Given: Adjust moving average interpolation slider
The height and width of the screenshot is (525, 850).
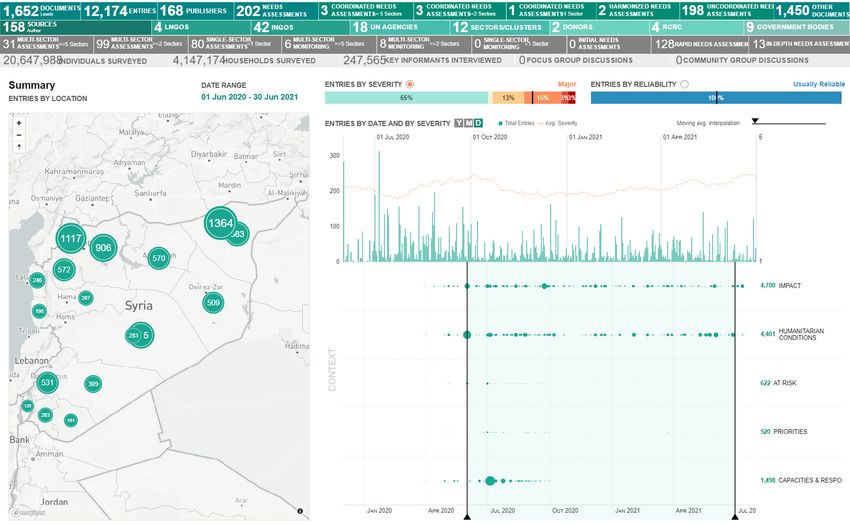Looking at the screenshot, I should pos(755,121).
